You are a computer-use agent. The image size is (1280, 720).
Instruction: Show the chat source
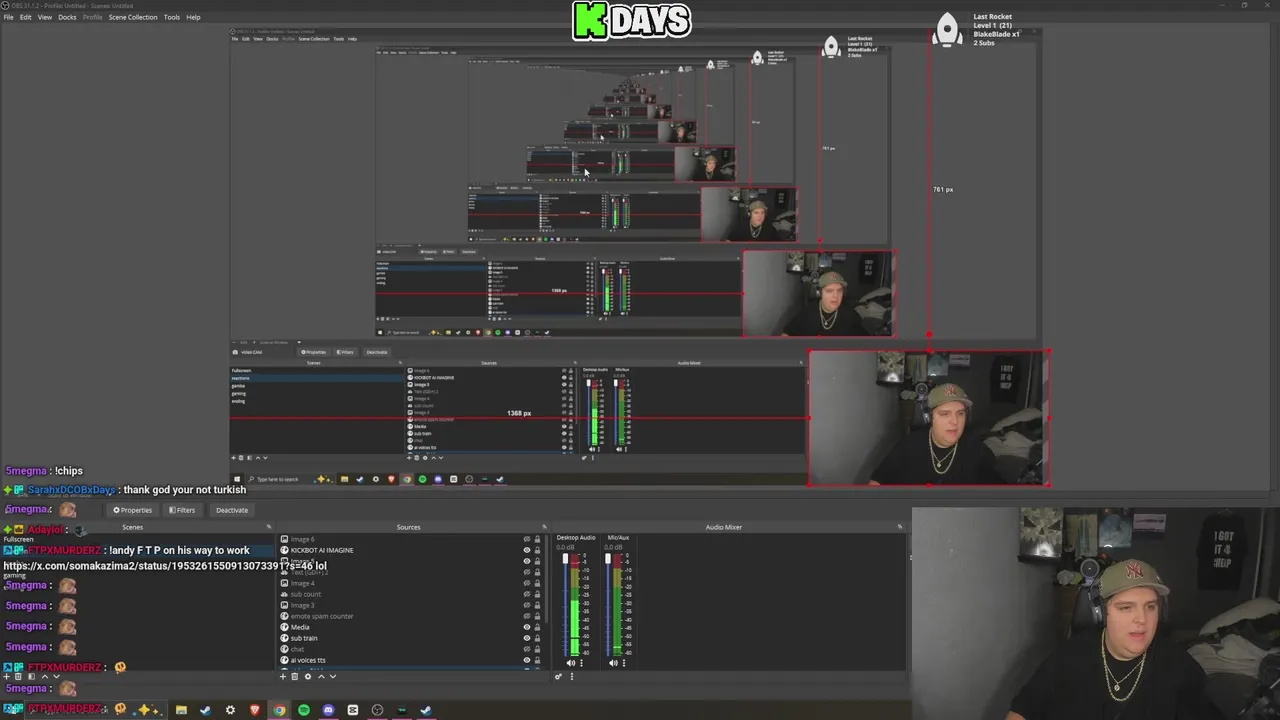[x=527, y=649]
